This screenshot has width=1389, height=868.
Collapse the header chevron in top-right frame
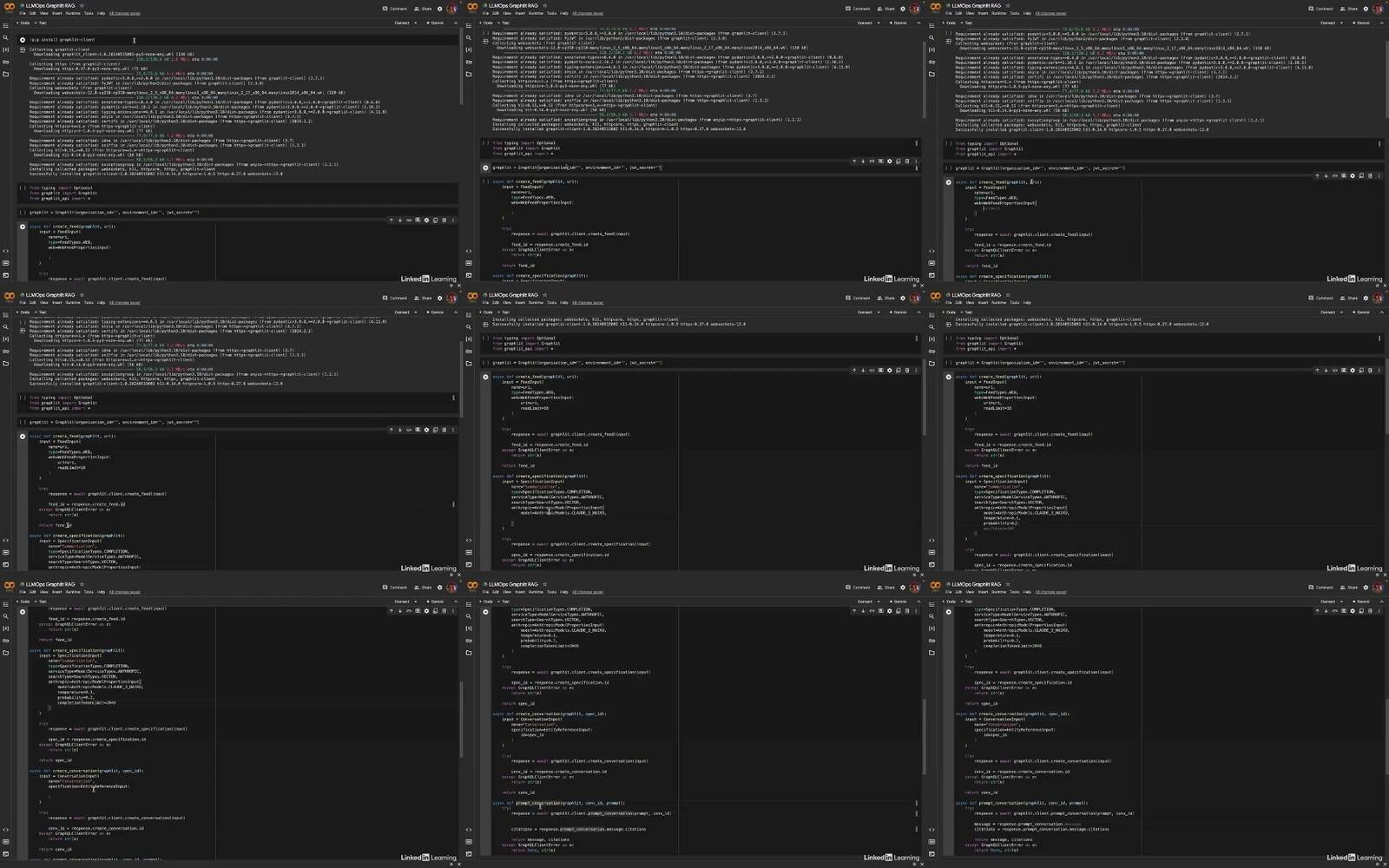[1381, 23]
